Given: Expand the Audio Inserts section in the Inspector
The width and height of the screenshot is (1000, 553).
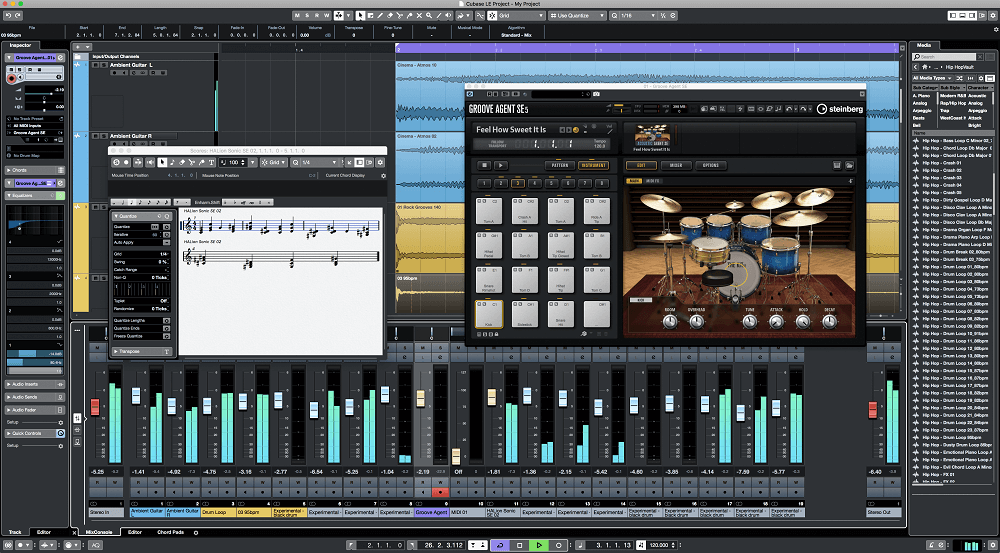Looking at the screenshot, I should [x=35, y=385].
